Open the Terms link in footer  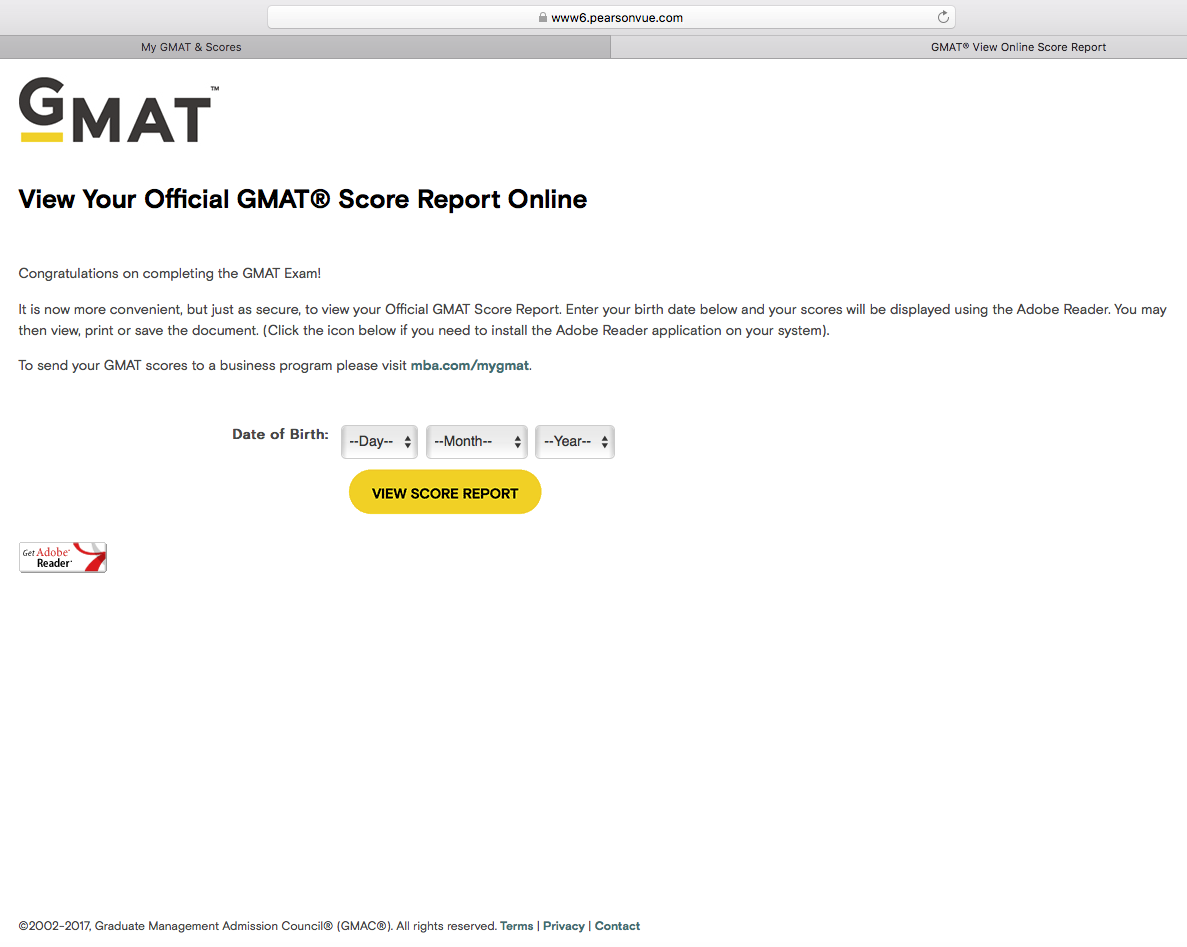(x=516, y=926)
